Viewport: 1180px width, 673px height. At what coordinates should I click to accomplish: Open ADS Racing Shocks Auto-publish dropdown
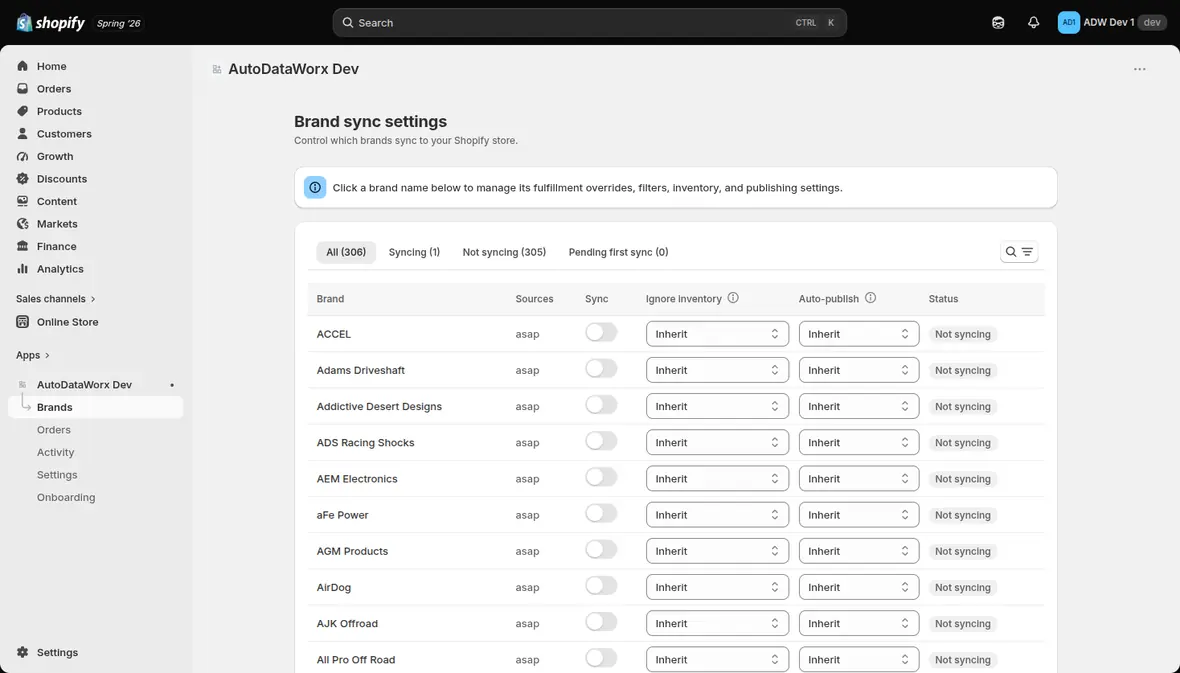pyautogui.click(x=859, y=443)
